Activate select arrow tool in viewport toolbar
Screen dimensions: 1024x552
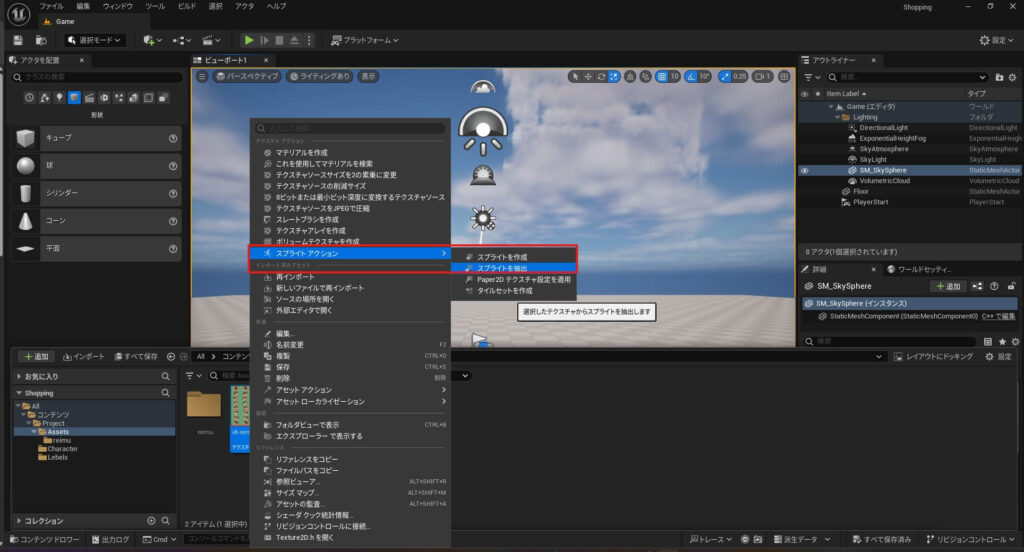click(x=575, y=76)
